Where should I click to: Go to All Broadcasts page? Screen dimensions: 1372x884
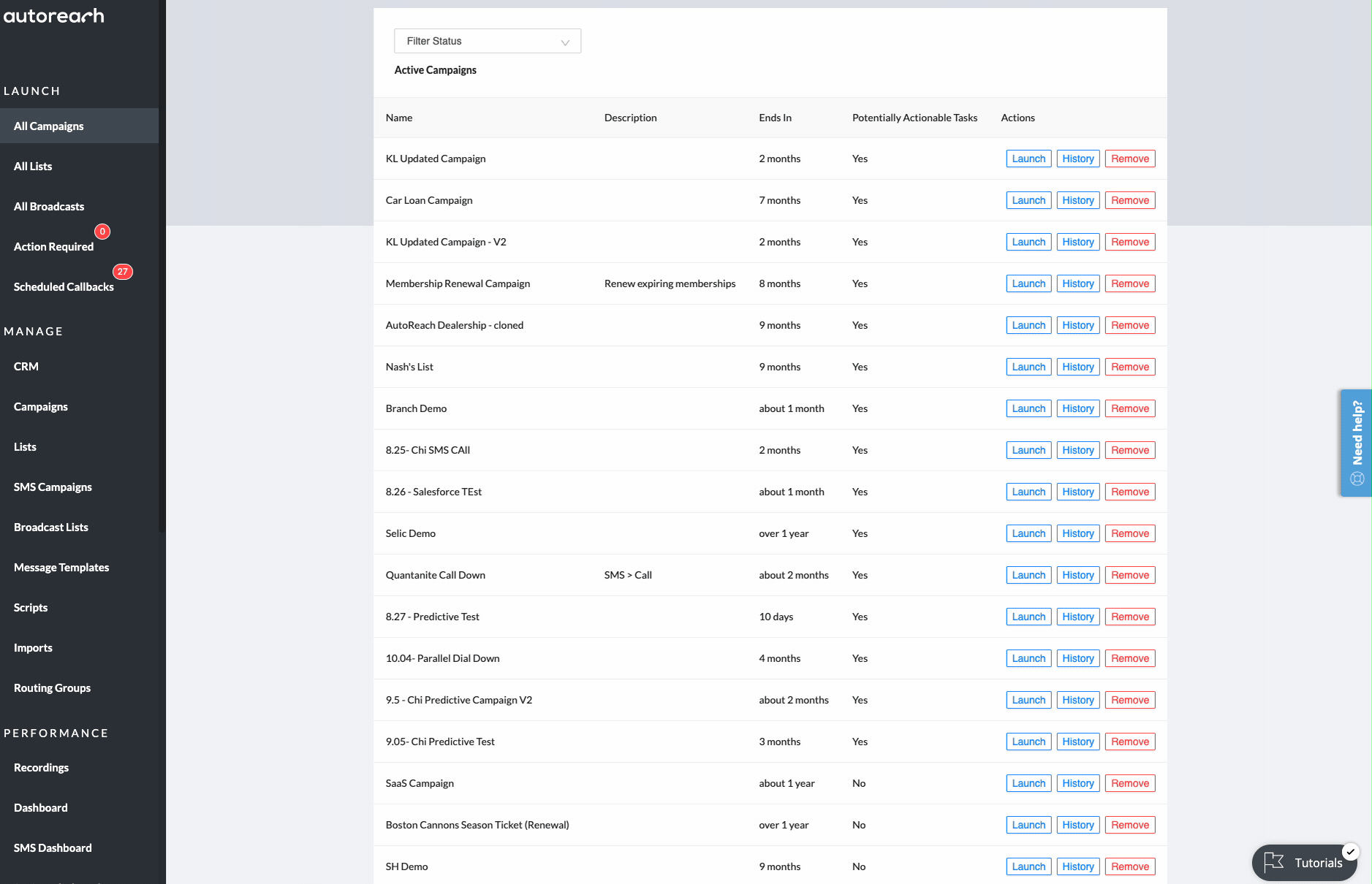tap(49, 206)
